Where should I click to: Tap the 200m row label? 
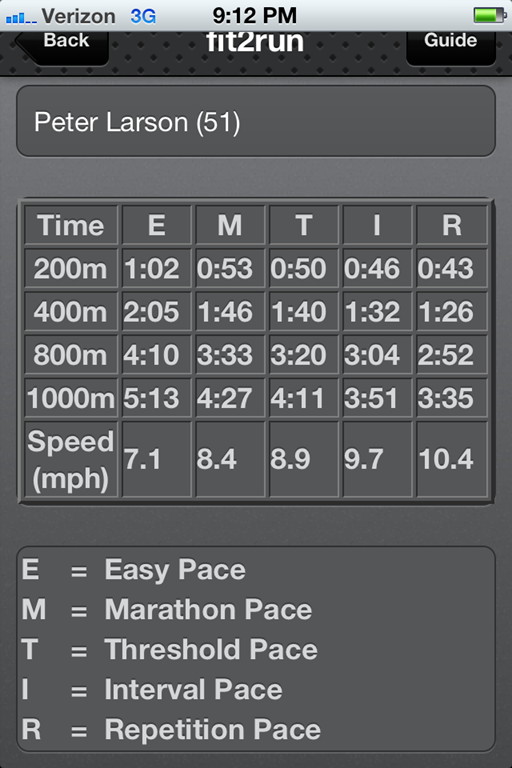(x=71, y=268)
